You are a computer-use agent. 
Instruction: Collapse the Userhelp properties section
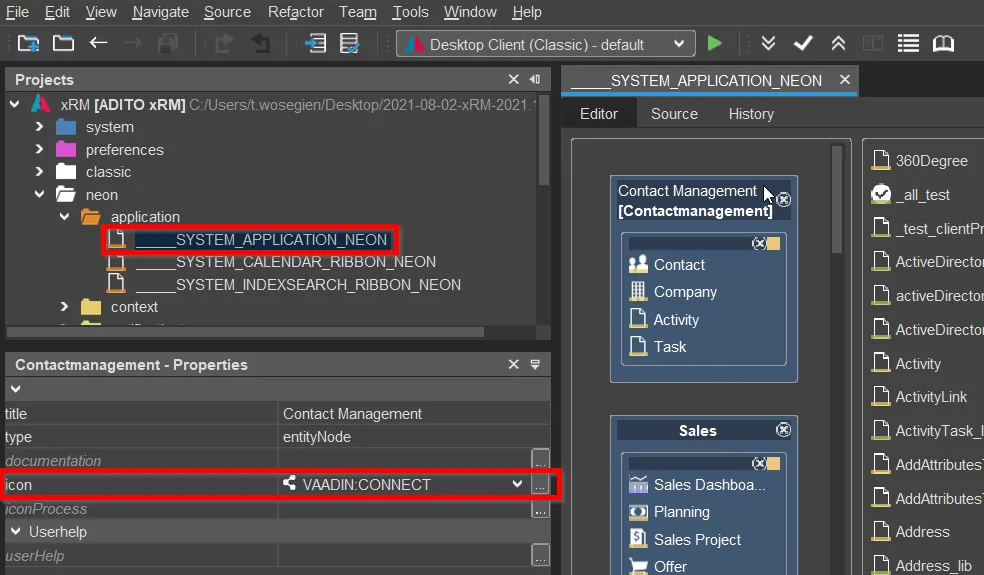[x=16, y=531]
